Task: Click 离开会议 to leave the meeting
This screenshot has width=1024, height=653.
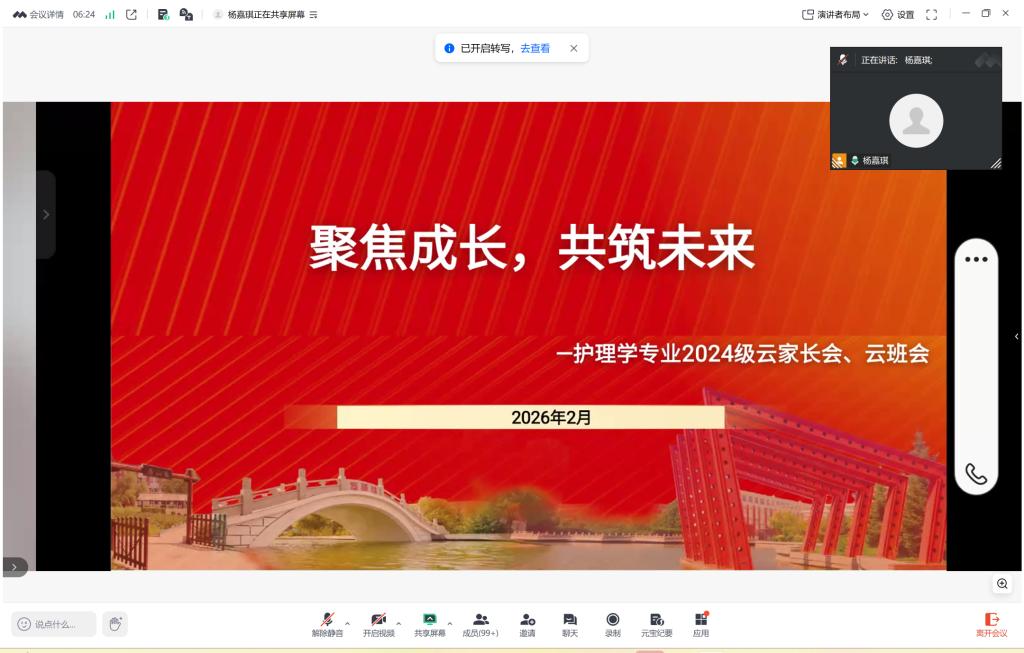Action: click(x=992, y=624)
